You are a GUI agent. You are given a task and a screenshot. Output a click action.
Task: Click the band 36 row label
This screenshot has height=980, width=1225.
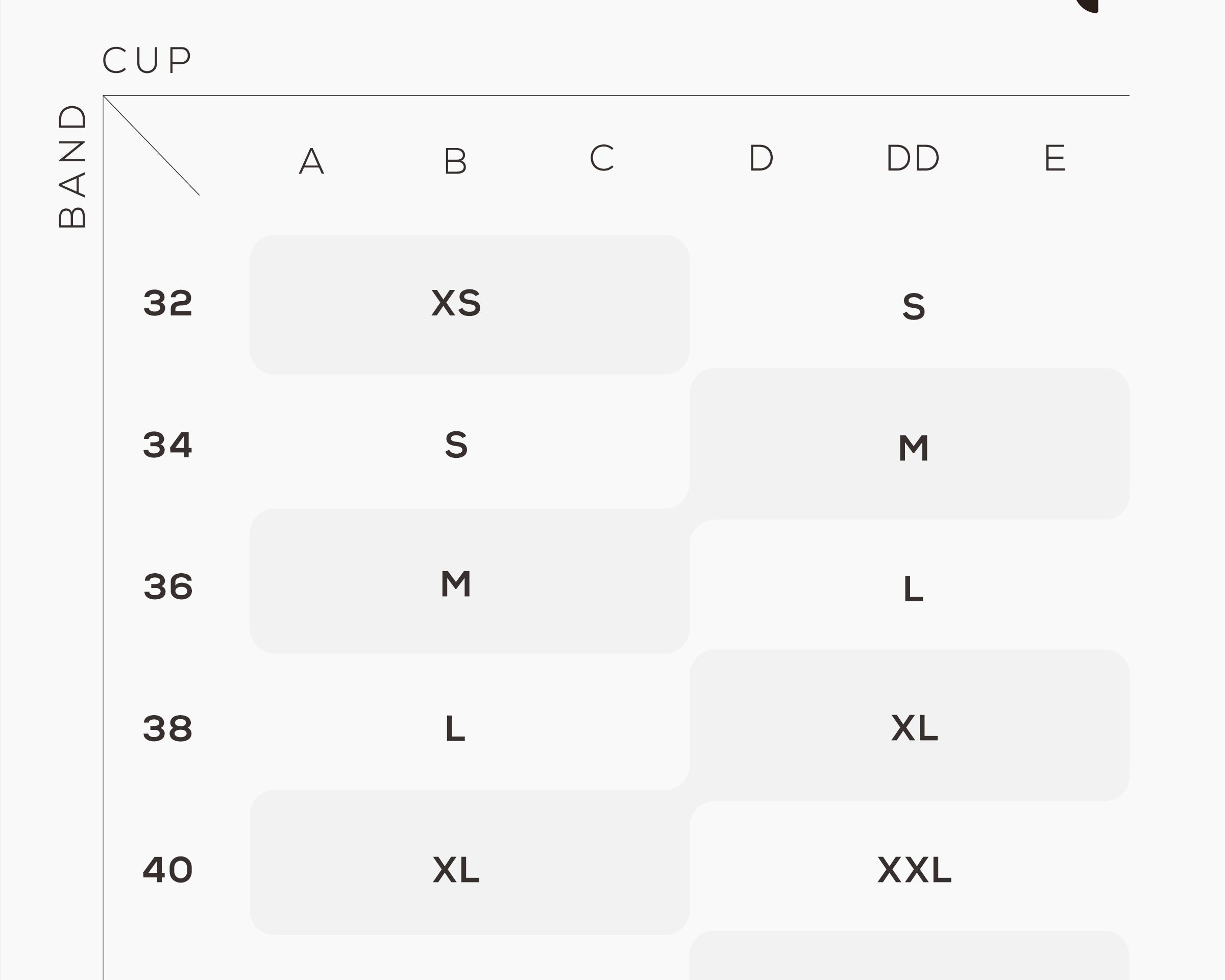tap(167, 587)
